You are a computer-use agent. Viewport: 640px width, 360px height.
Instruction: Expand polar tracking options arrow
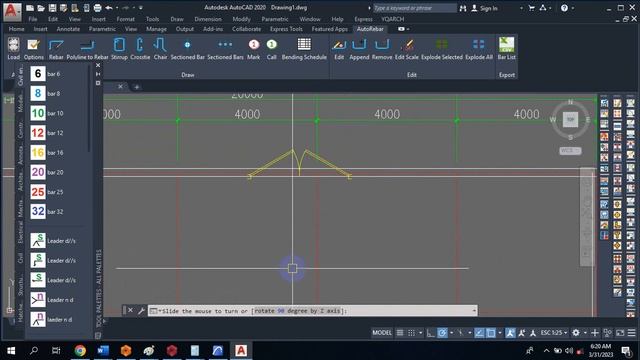coord(451,333)
